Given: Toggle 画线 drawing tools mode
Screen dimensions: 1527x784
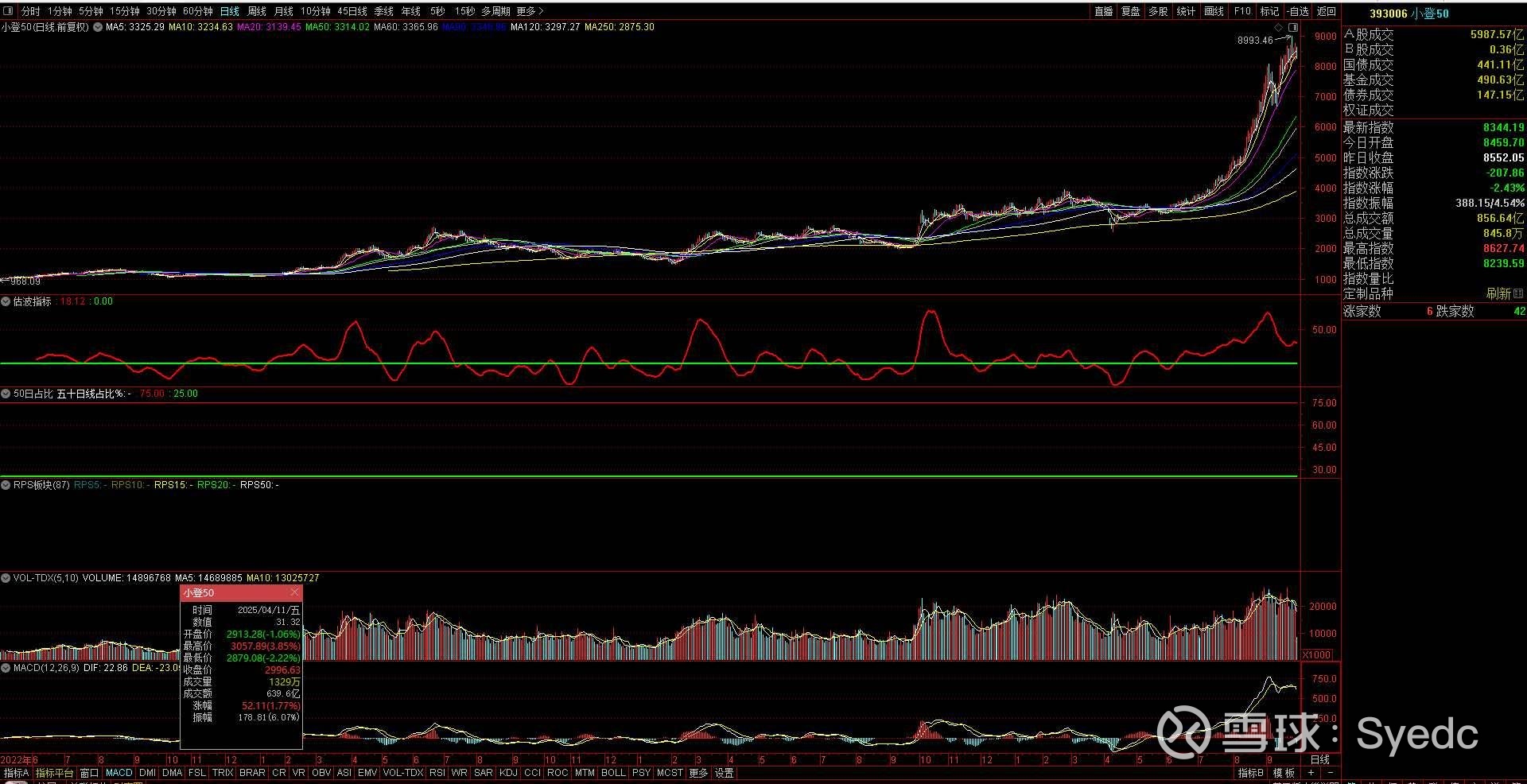Looking at the screenshot, I should (x=1214, y=11).
